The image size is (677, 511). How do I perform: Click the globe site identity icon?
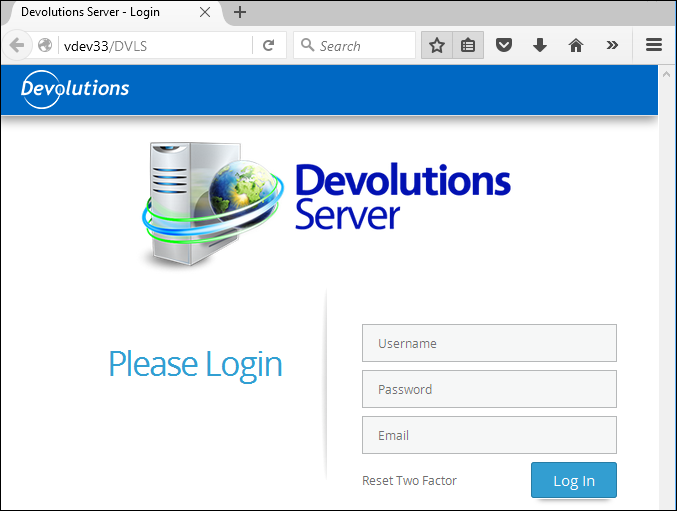pos(45,45)
